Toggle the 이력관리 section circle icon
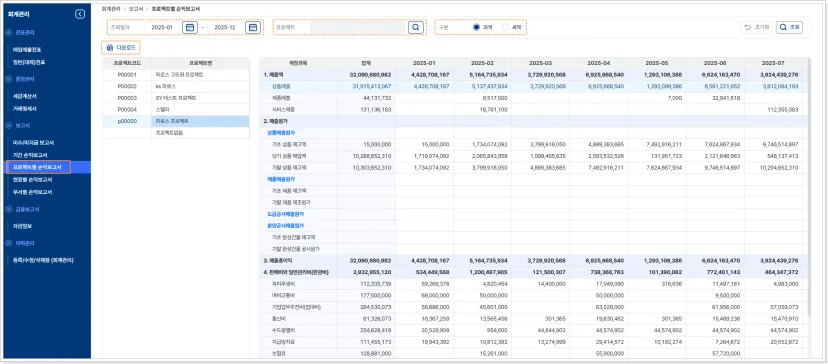828x364 pixels. [x=8, y=243]
